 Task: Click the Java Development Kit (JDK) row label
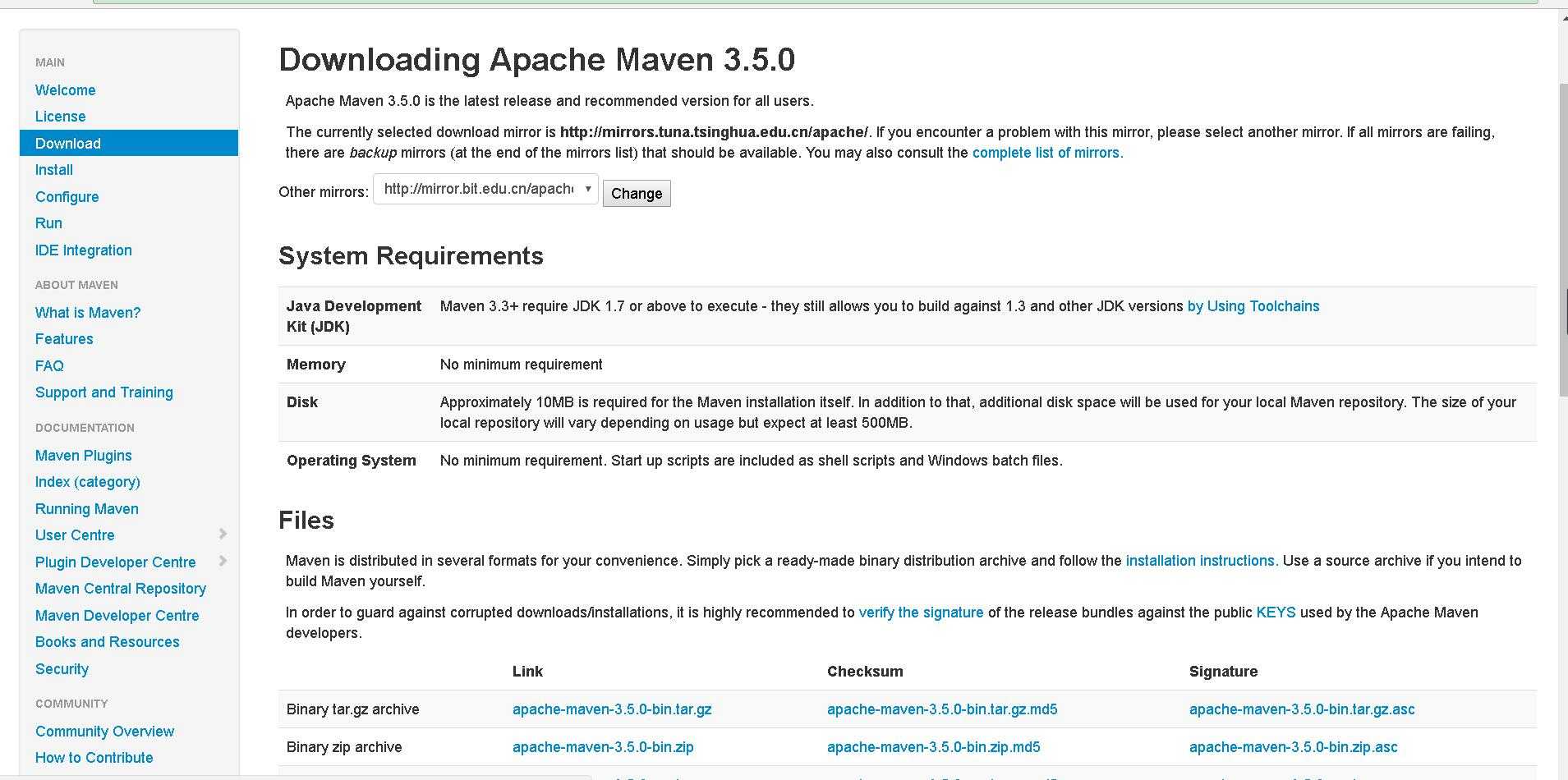coord(354,316)
